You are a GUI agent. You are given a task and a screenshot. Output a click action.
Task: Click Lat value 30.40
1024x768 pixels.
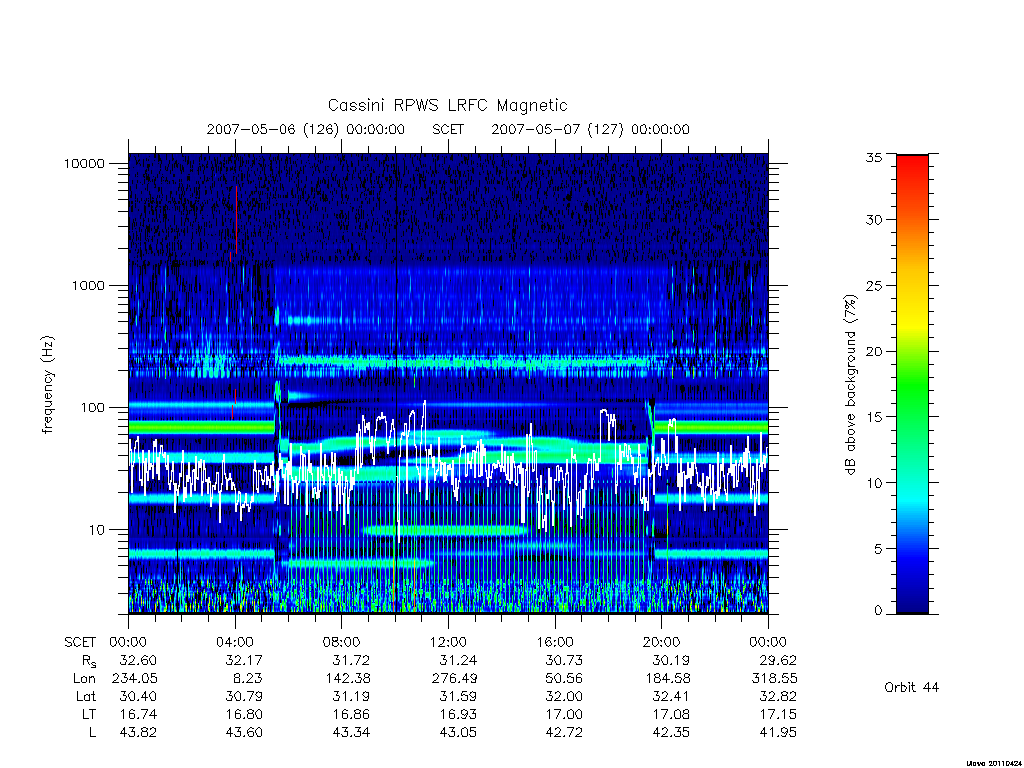[x=138, y=696]
